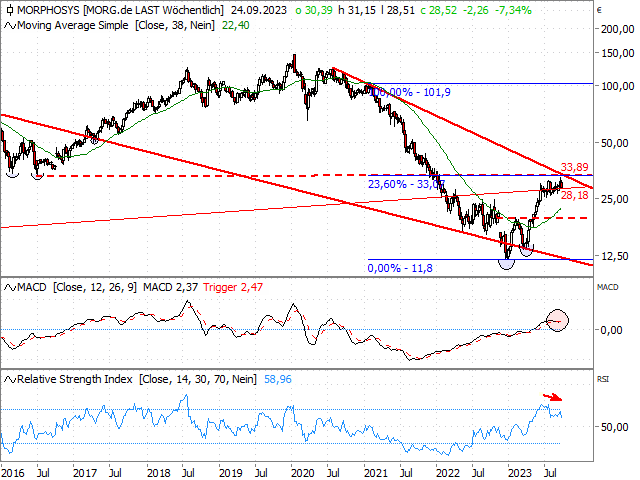
Task: Click the 2016 year label on time axis
Action: [13, 473]
